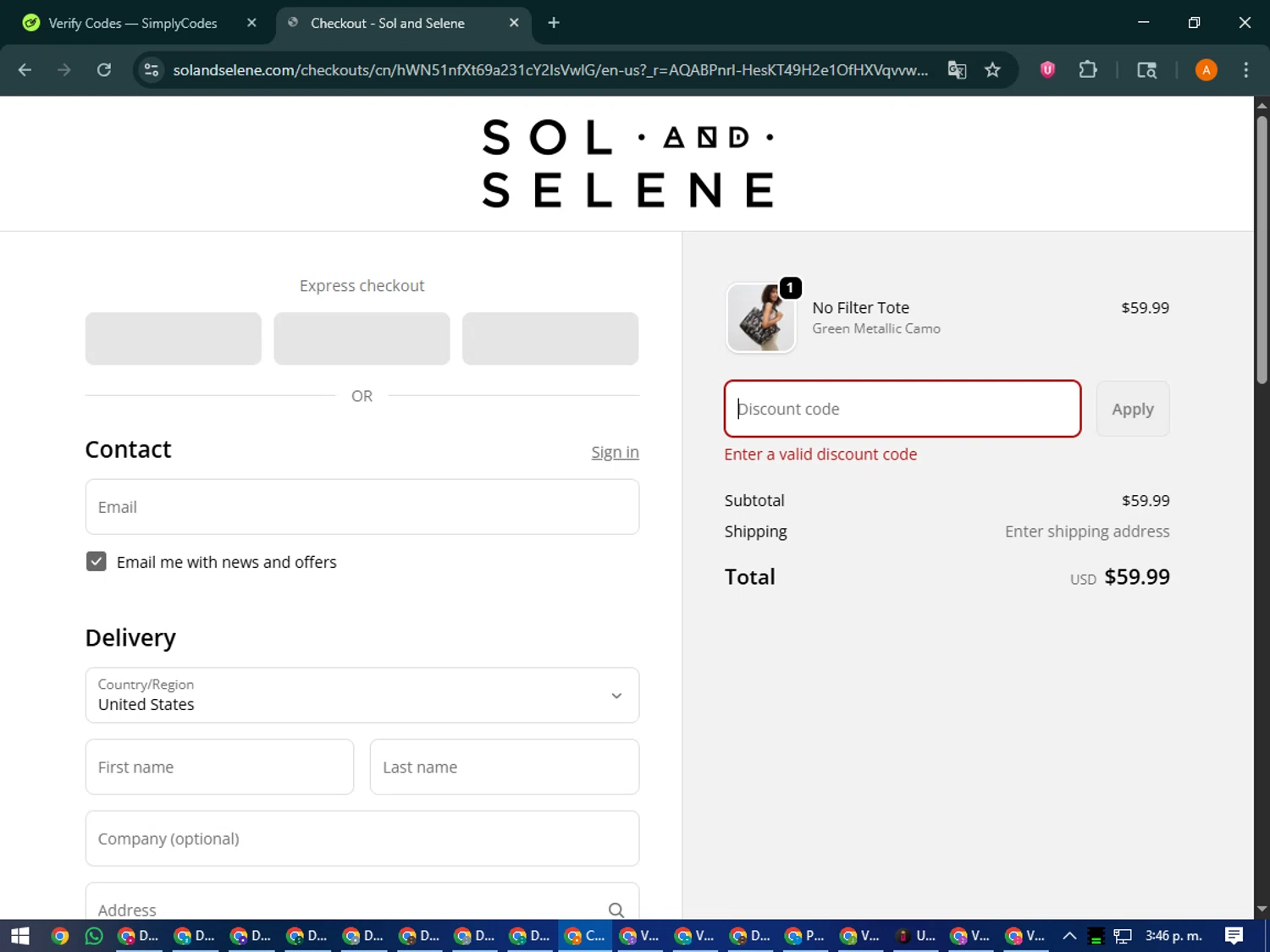Click the 3:46 p. m. taskbar clock
1270x952 pixels.
tap(1173, 935)
